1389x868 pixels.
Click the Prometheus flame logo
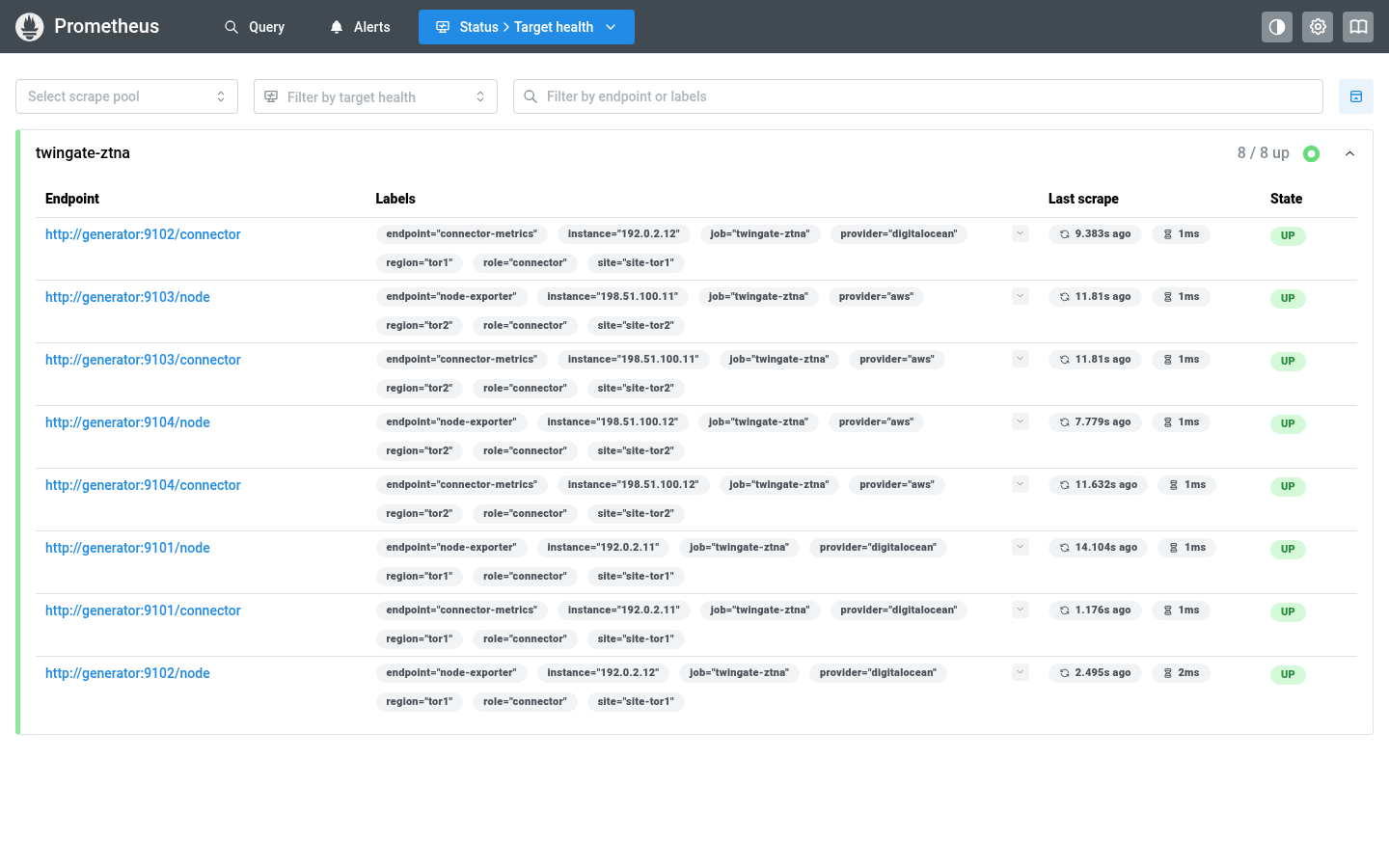30,27
